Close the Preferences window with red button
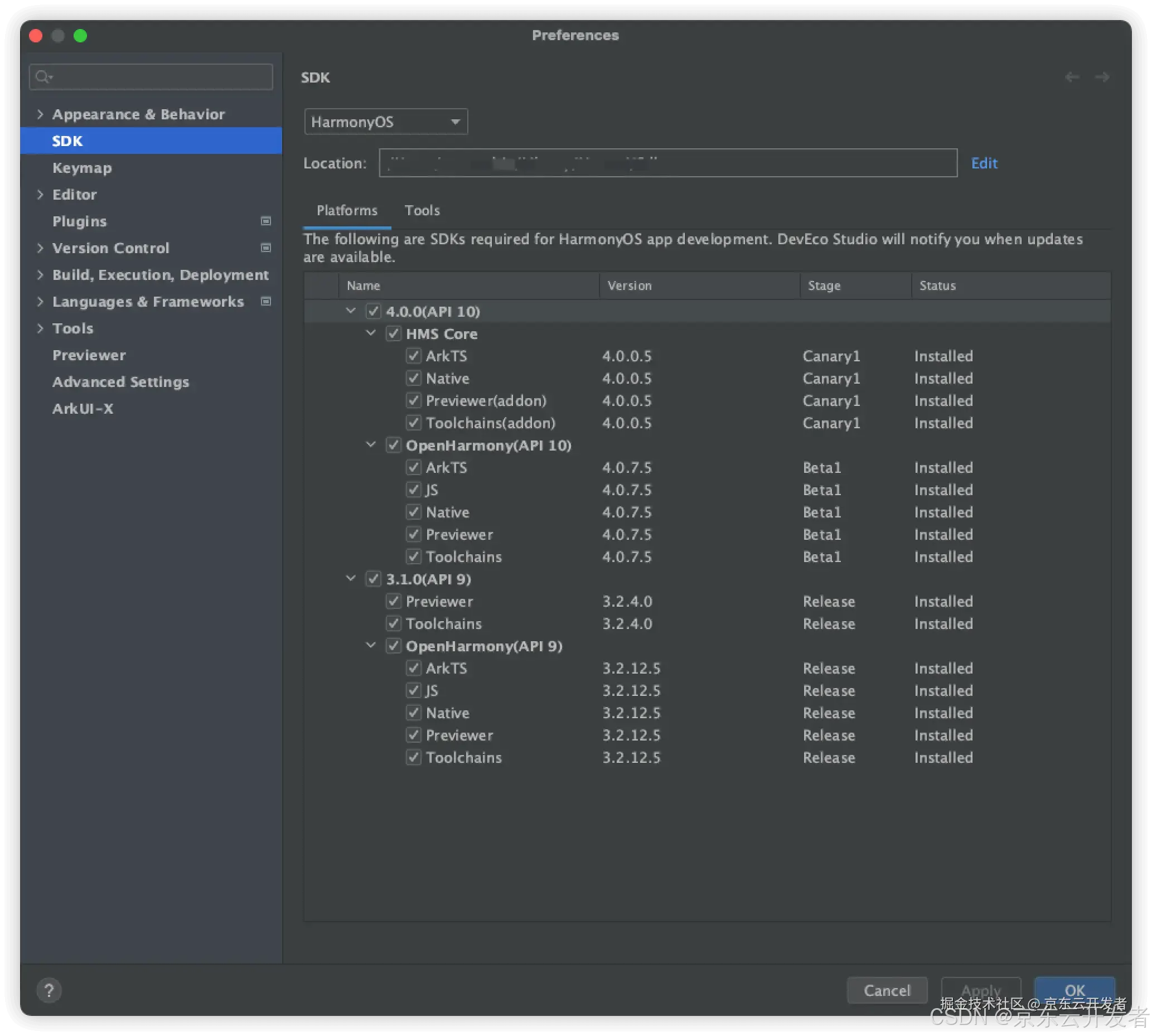 coord(36,35)
